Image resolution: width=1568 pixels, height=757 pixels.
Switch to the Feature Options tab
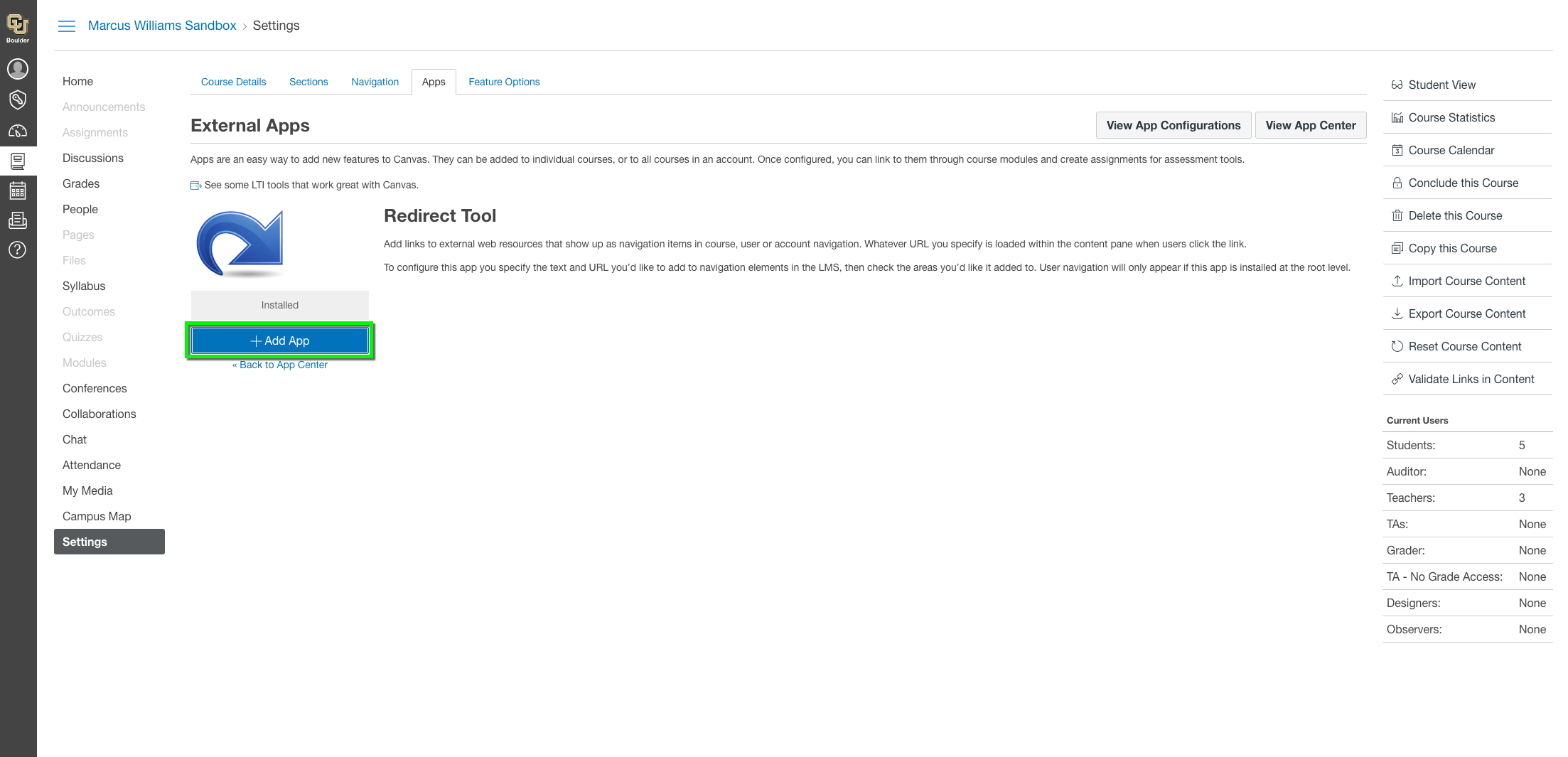pos(504,81)
